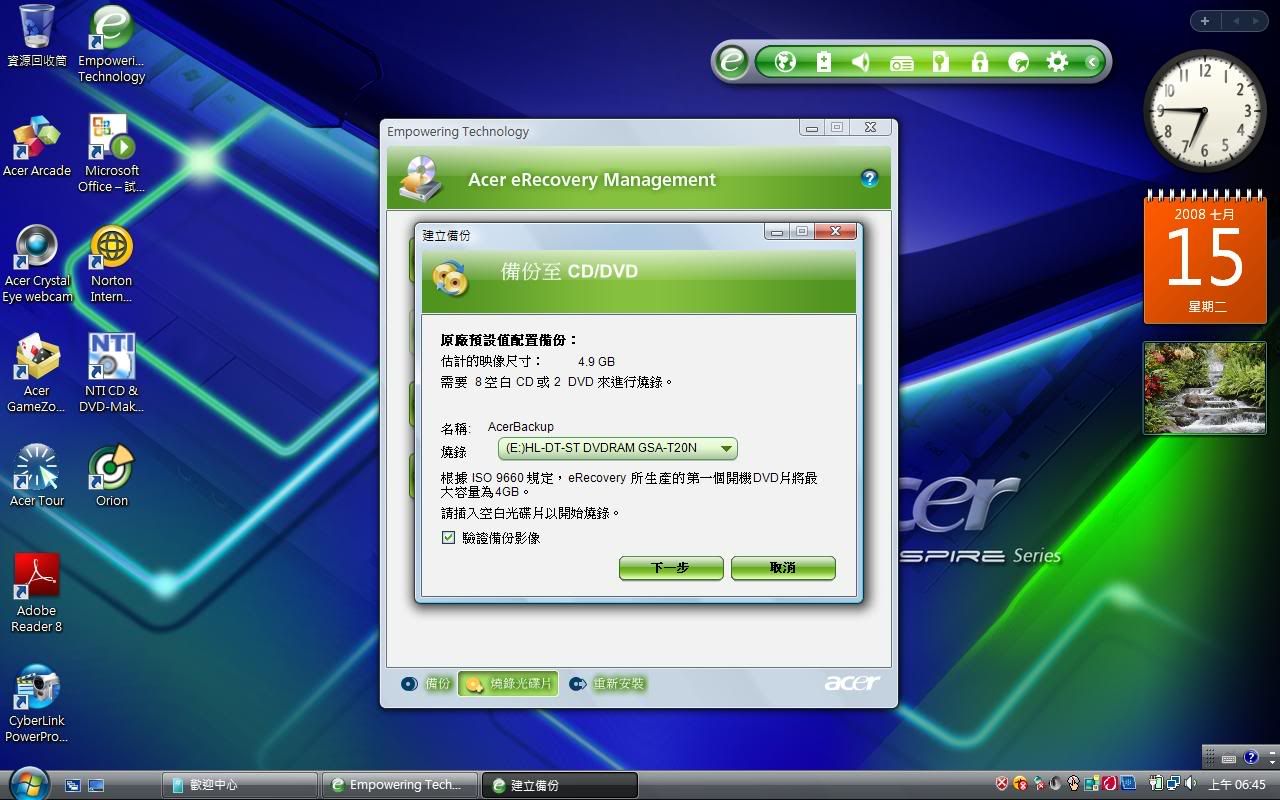Screen dimensions: 1280x800
Task: Open the eNet globe icon in Empowering toolbar
Action: pyautogui.click(x=785, y=62)
